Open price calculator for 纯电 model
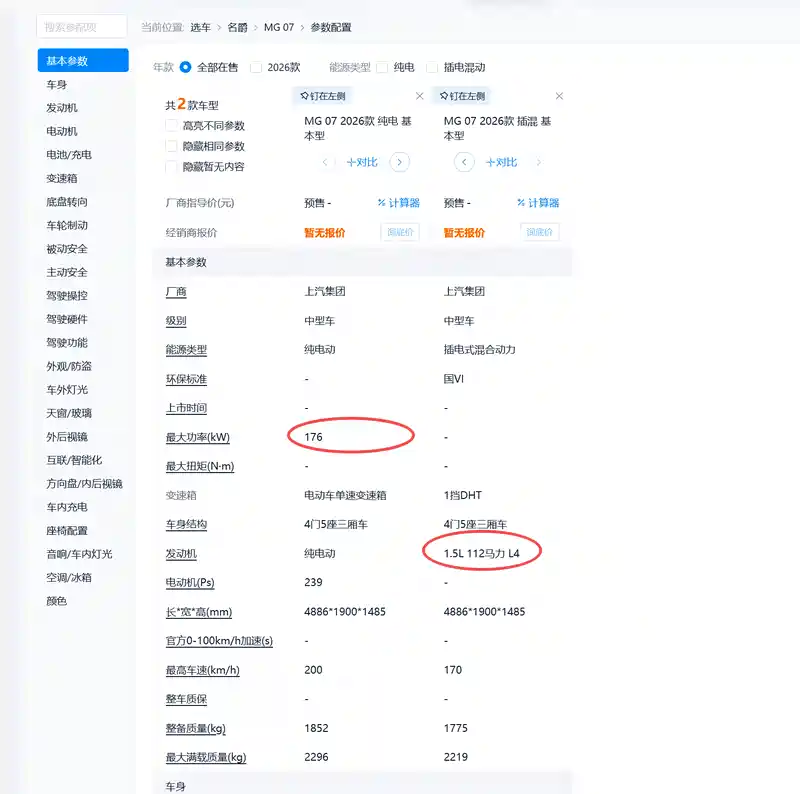 tap(399, 203)
